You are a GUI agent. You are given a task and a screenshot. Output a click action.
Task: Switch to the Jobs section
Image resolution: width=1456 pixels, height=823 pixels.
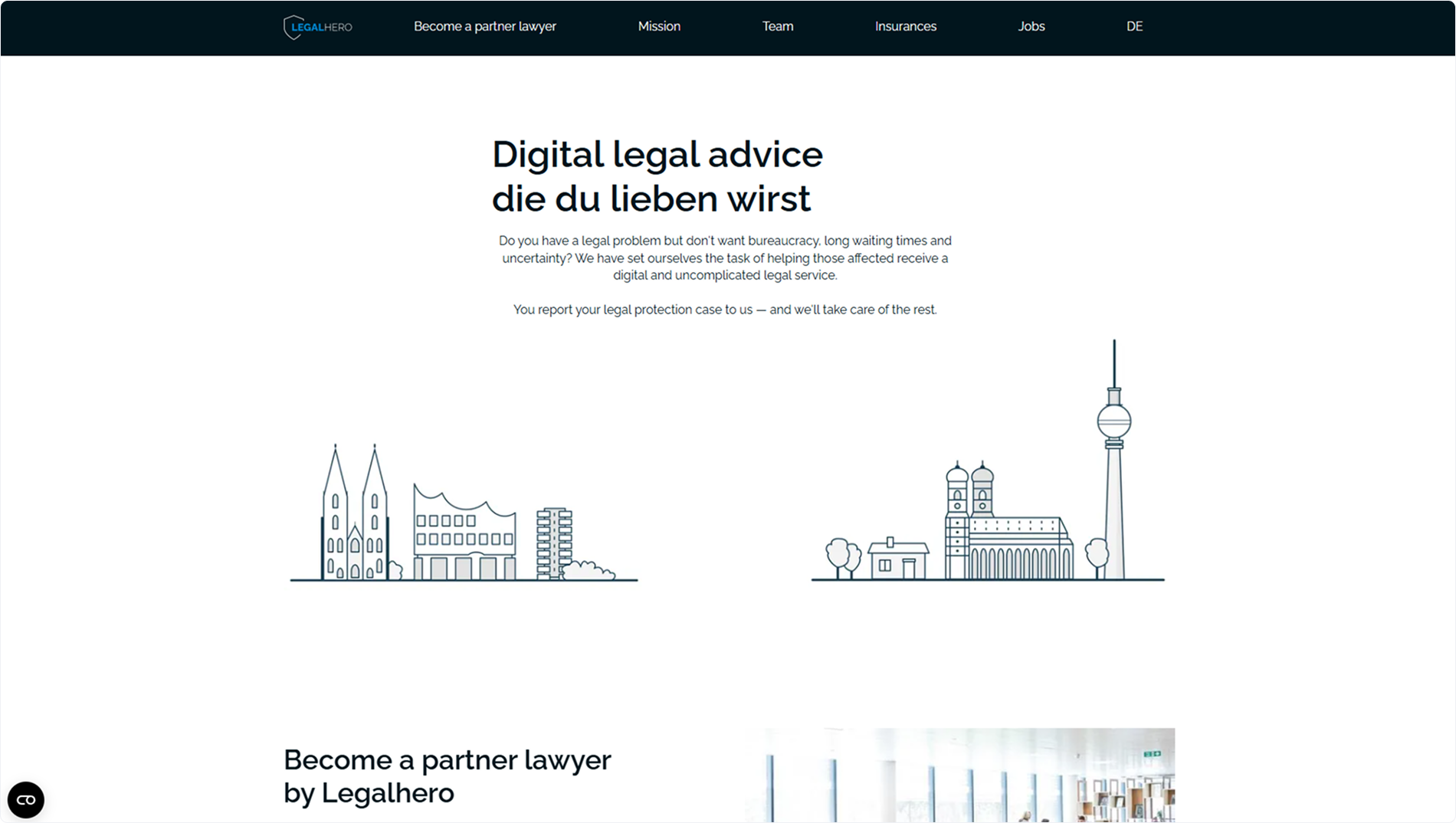1031,26
